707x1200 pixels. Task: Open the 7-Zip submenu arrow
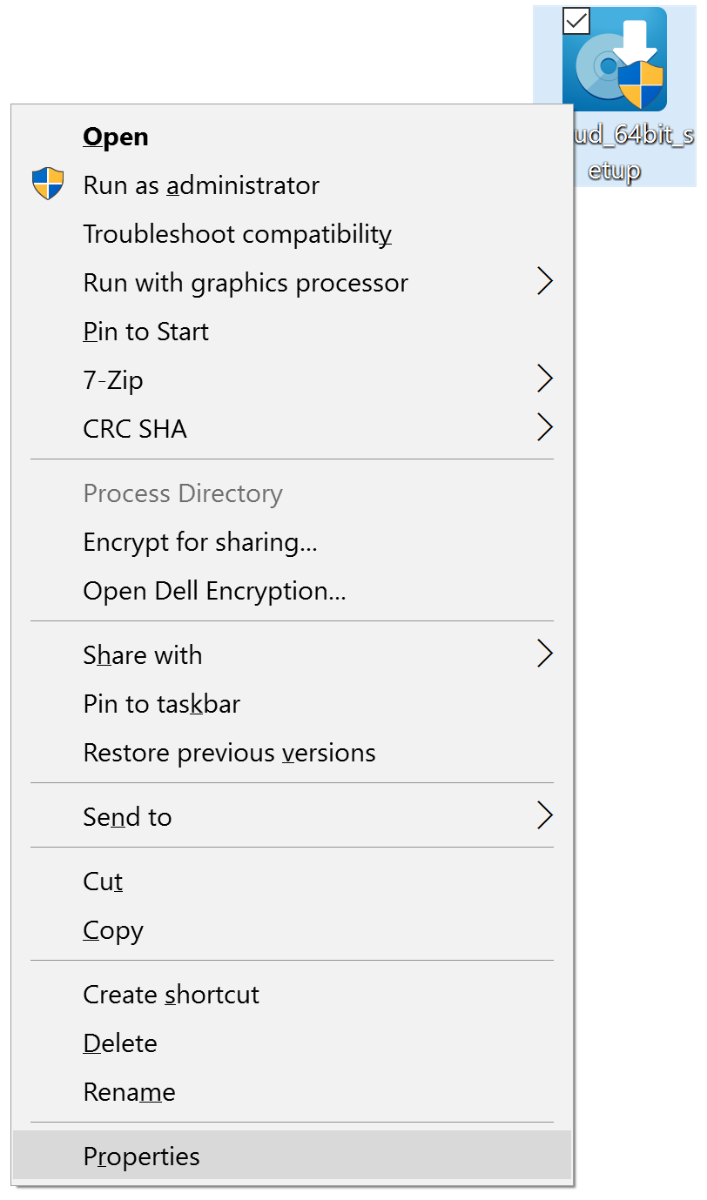pos(545,379)
